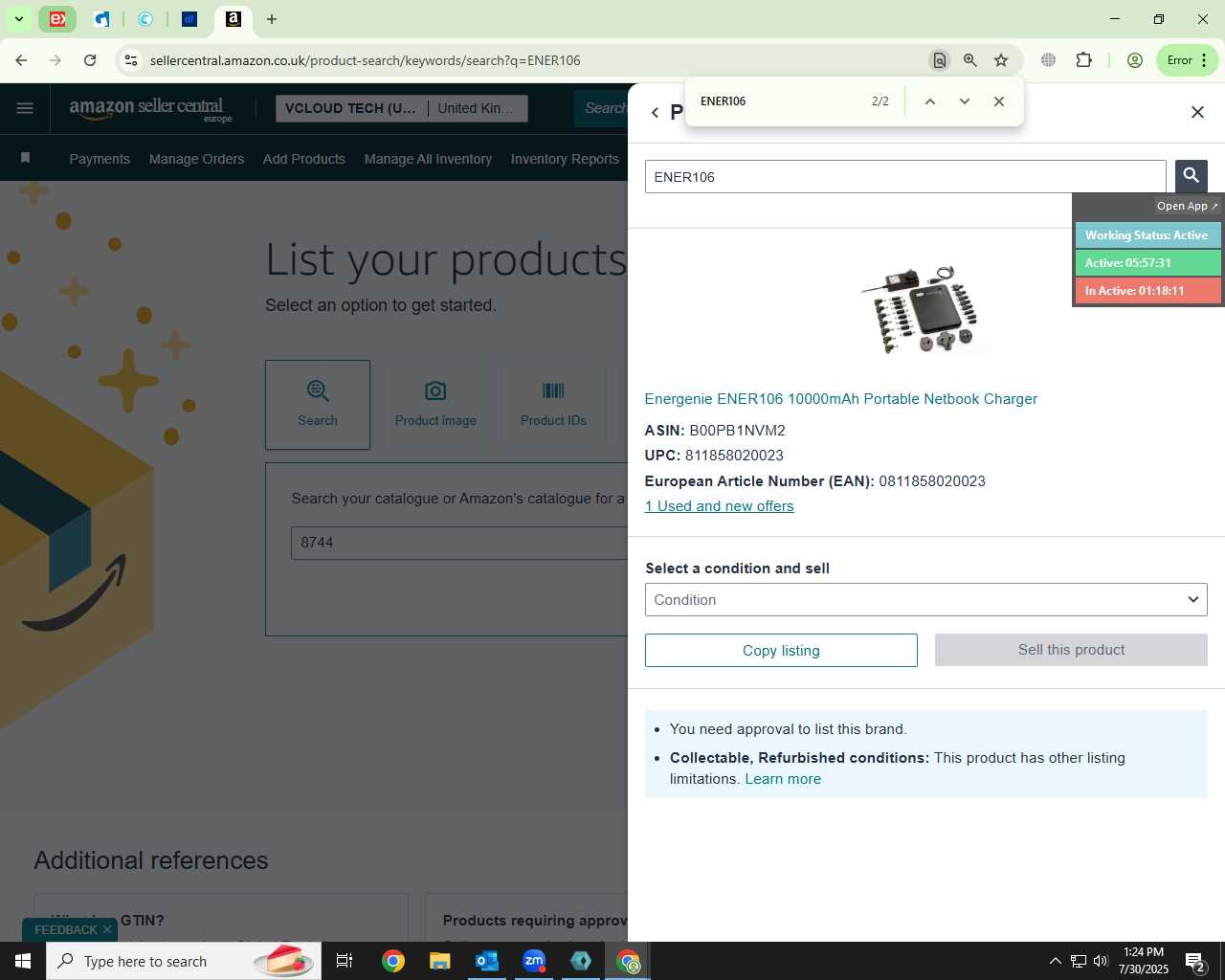1225x980 pixels.
Task: Click the Copy listing button
Action: [x=781, y=651]
